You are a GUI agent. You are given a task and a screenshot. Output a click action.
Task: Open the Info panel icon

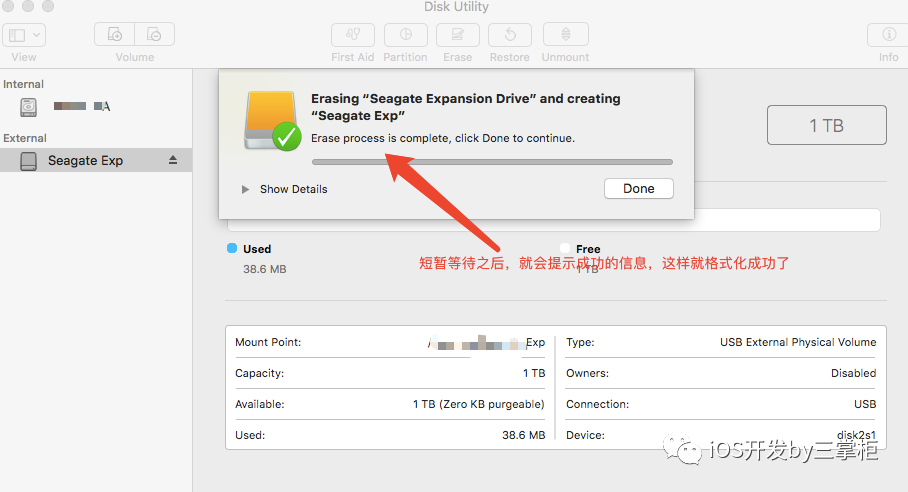coord(888,35)
